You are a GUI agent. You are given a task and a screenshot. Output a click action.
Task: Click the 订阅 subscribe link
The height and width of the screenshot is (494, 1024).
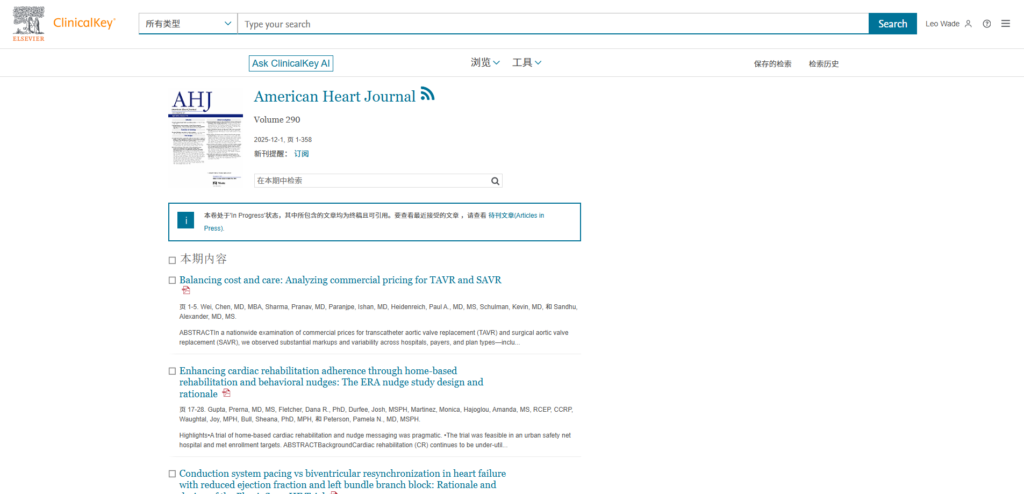click(x=301, y=154)
